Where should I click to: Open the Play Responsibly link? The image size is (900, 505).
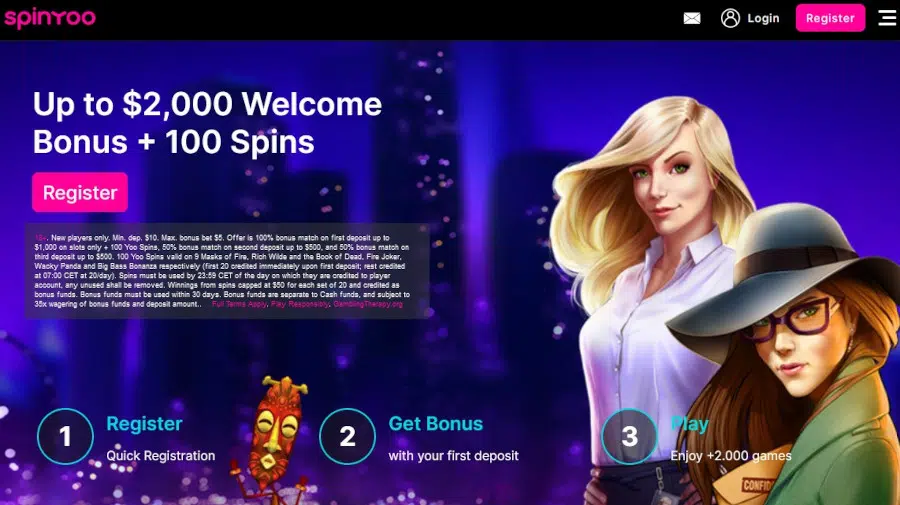point(300,304)
